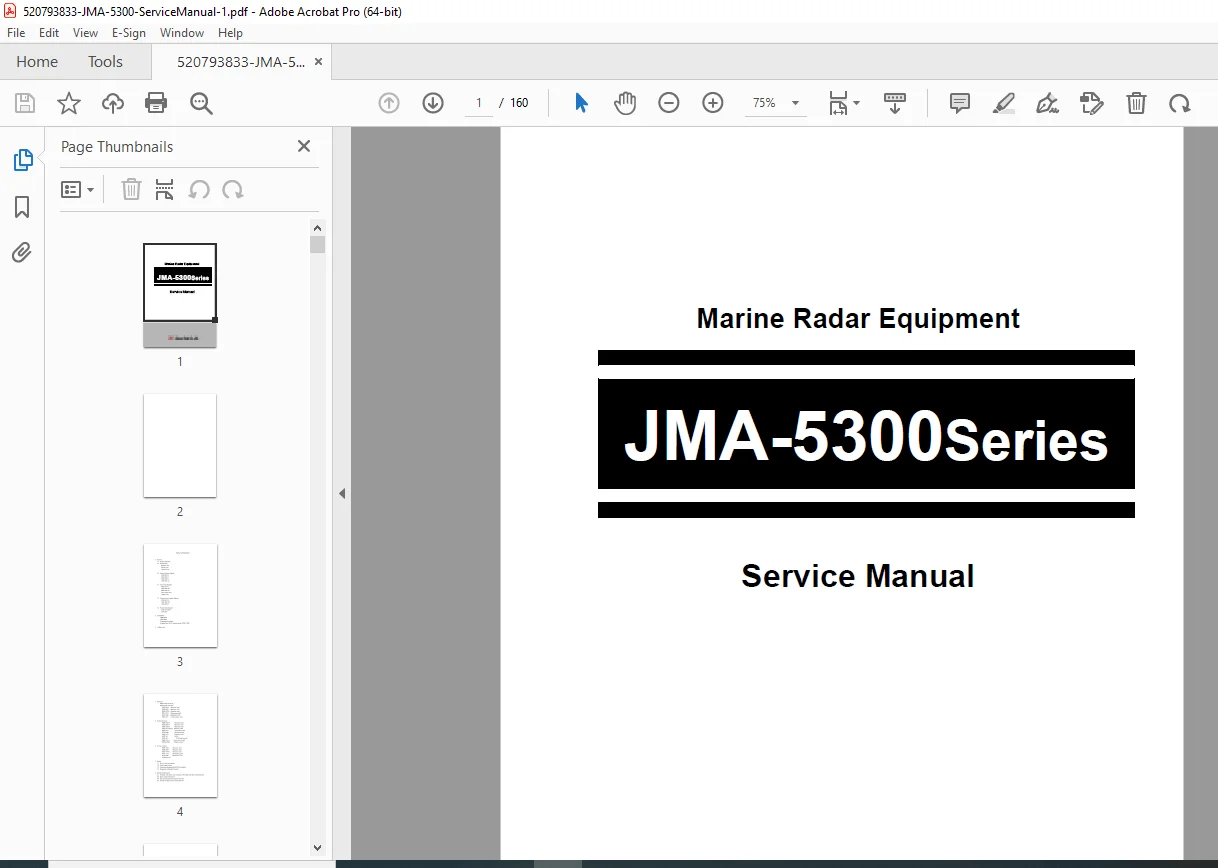This screenshot has width=1218, height=868.
Task: Select the highlight text tool
Action: 1004,103
